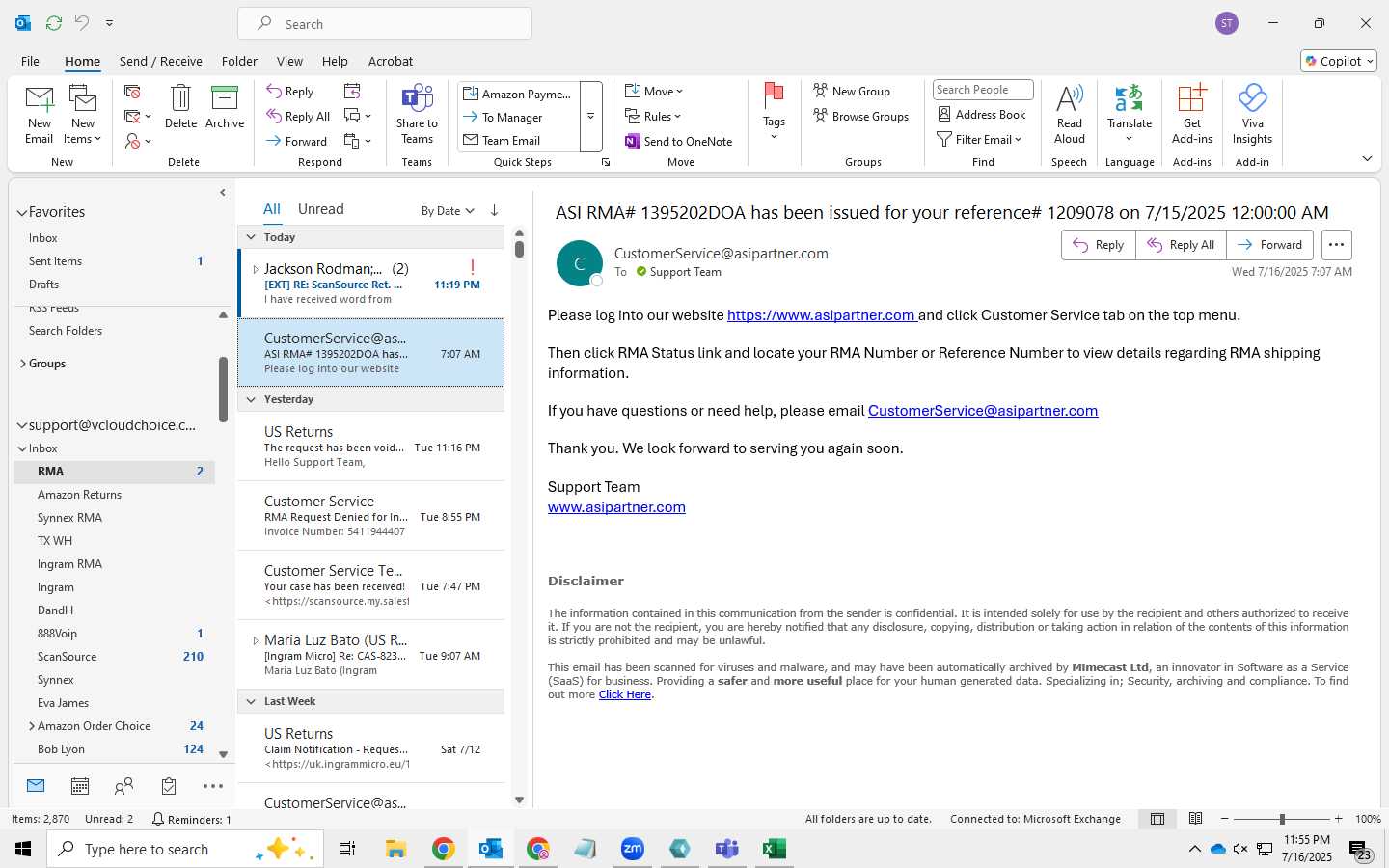Open the Move dropdown
Viewport: 1389px width, 868px height.
coord(654,91)
